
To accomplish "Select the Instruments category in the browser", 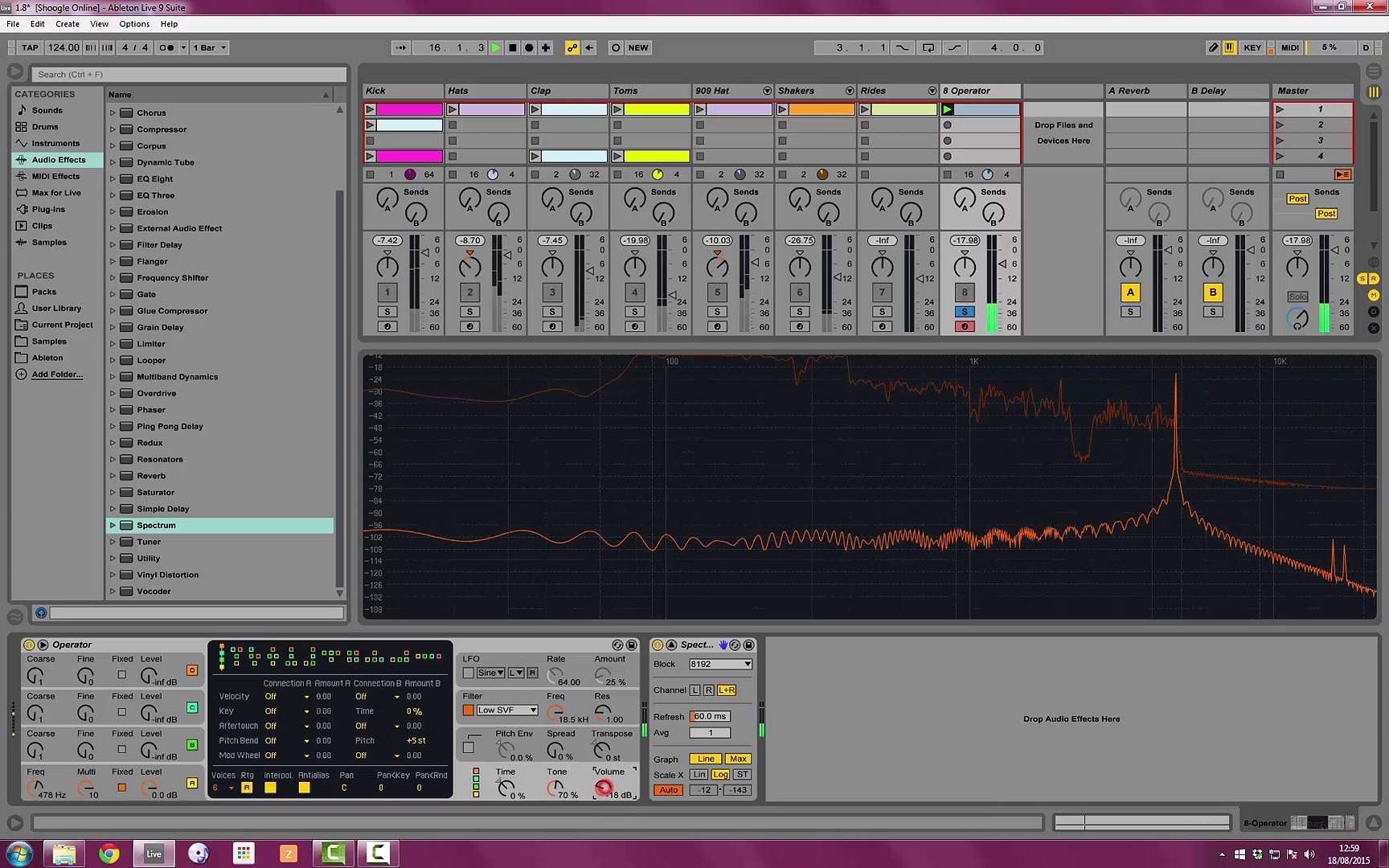I will 55,143.
